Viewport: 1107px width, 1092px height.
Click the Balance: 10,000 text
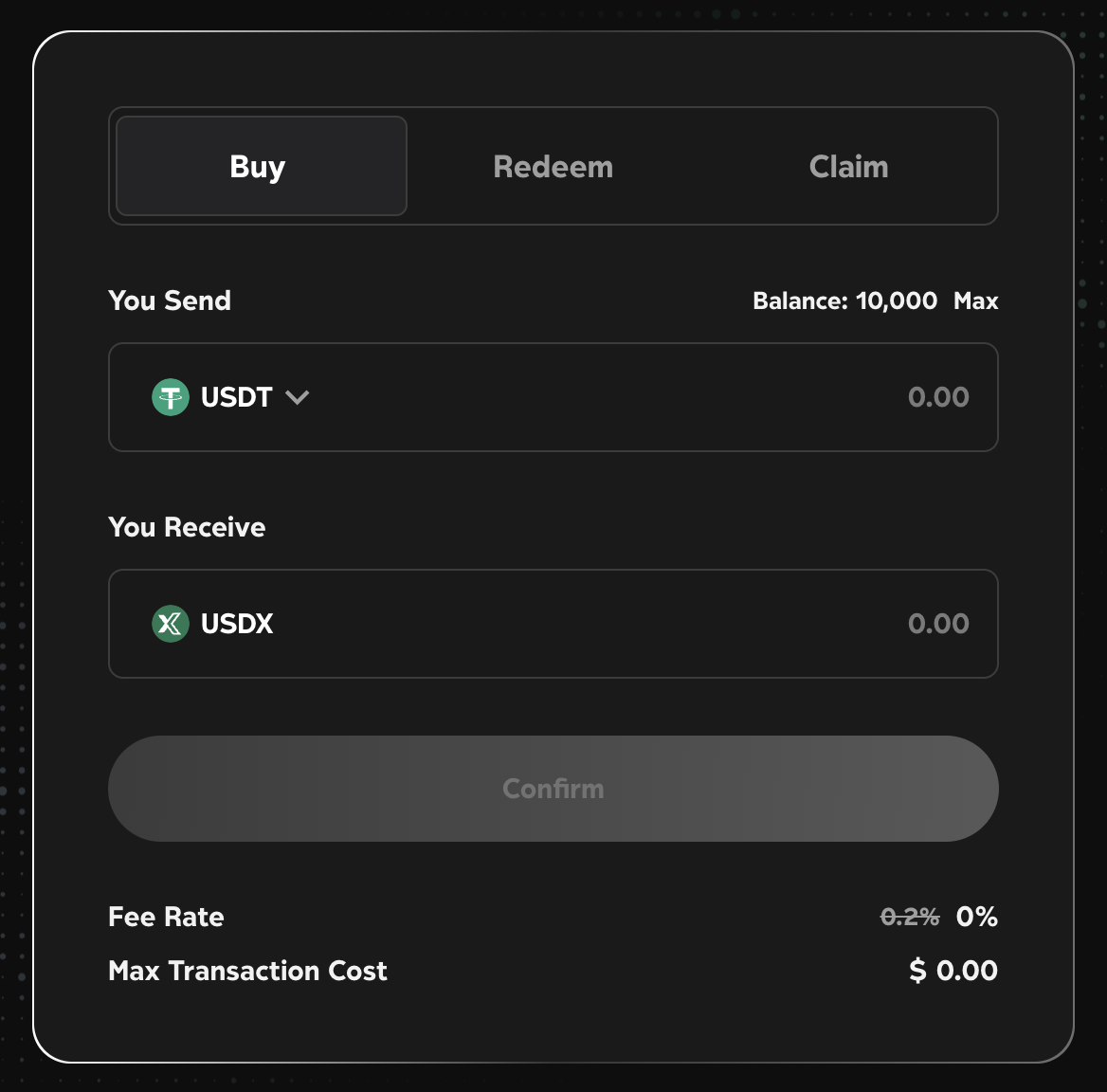click(844, 301)
